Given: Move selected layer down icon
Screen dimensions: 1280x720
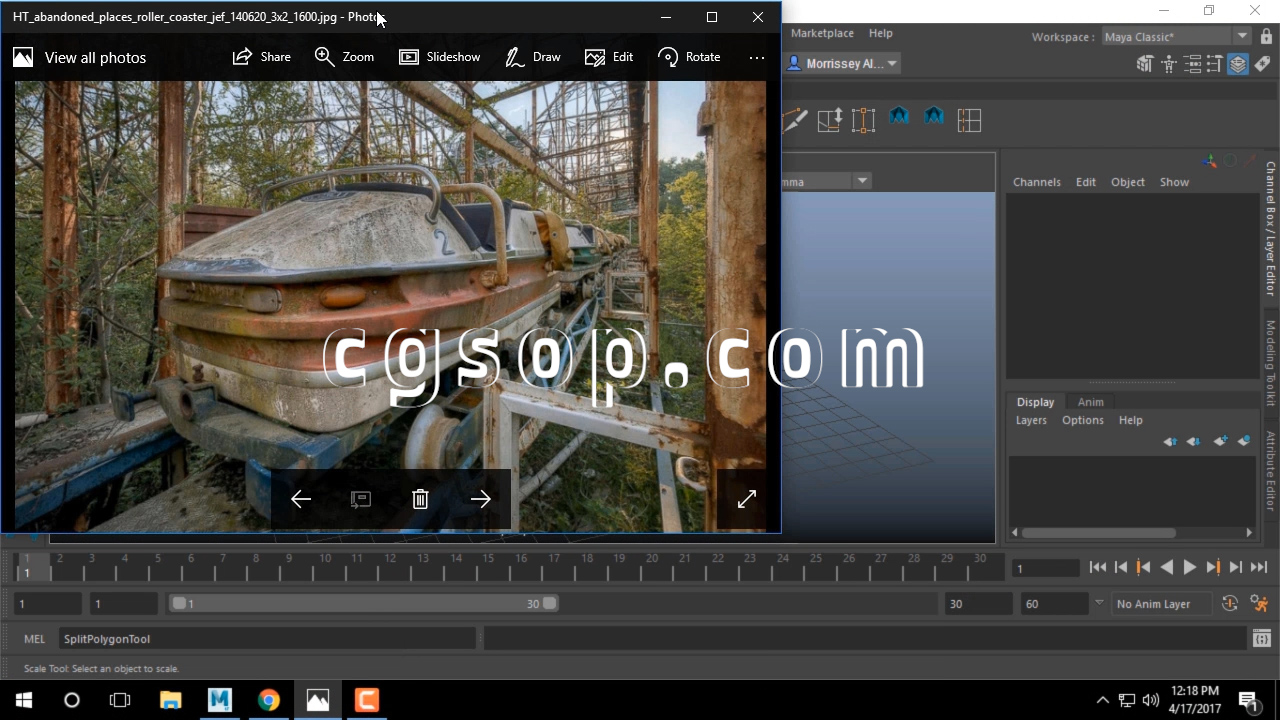Looking at the screenshot, I should click(1194, 441).
